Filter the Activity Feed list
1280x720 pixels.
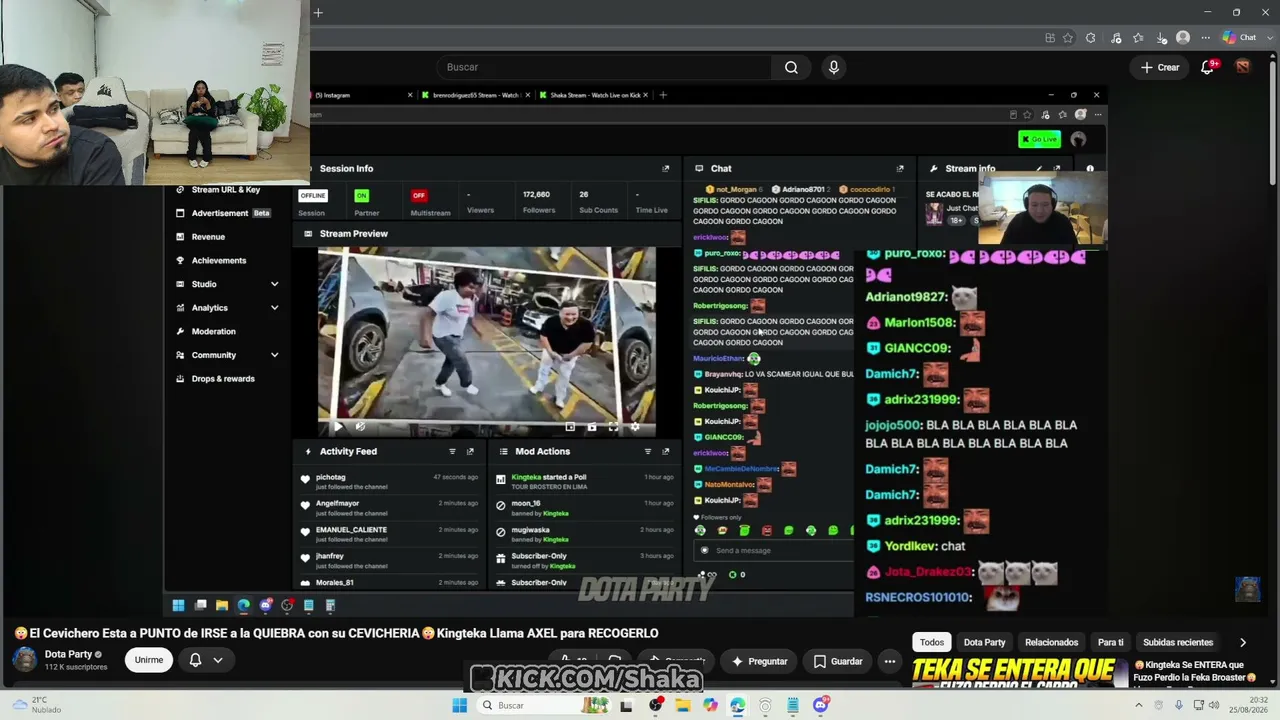452,452
